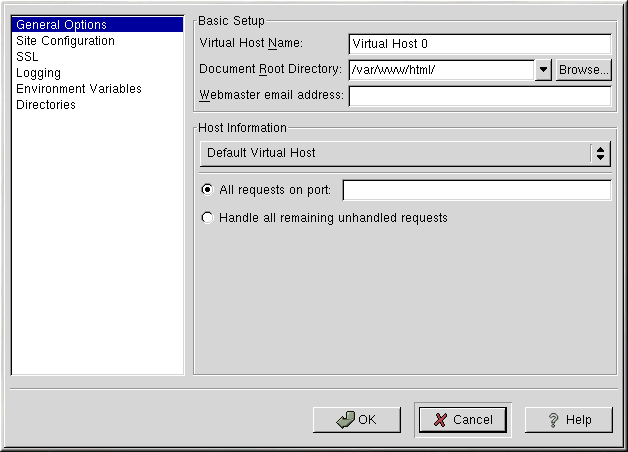The width and height of the screenshot is (628, 452).
Task: Open the Document Root Directory dropdown arrow
Action: coord(543,70)
